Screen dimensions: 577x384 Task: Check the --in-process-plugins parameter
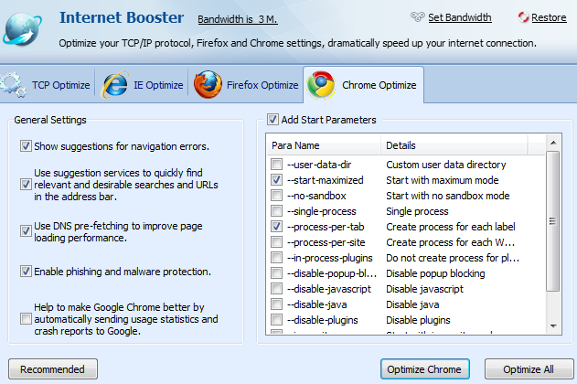click(x=277, y=257)
